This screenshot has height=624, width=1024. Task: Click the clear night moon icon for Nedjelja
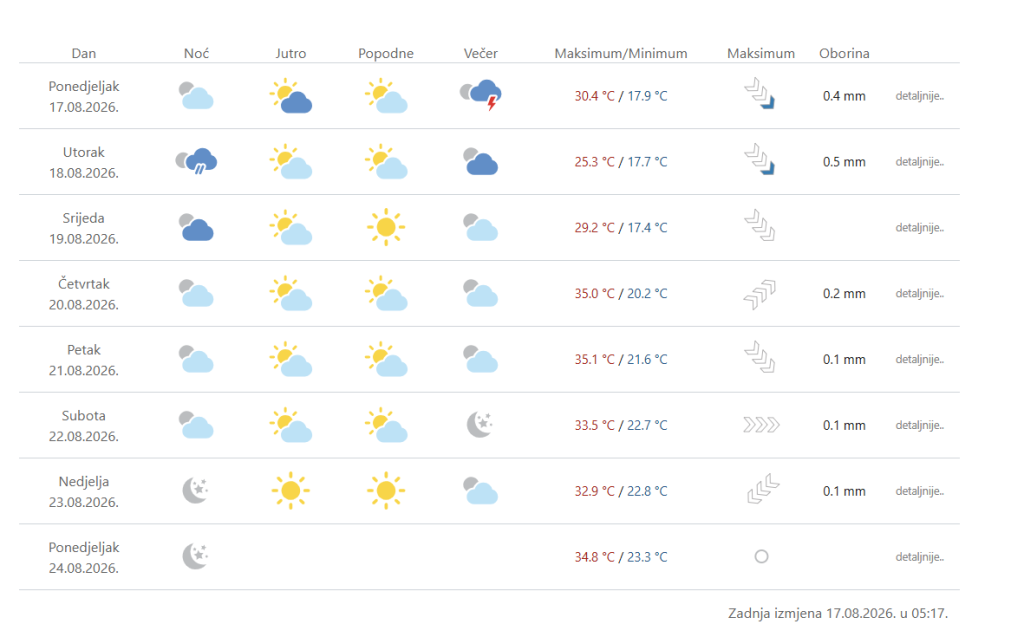pyautogui.click(x=196, y=490)
